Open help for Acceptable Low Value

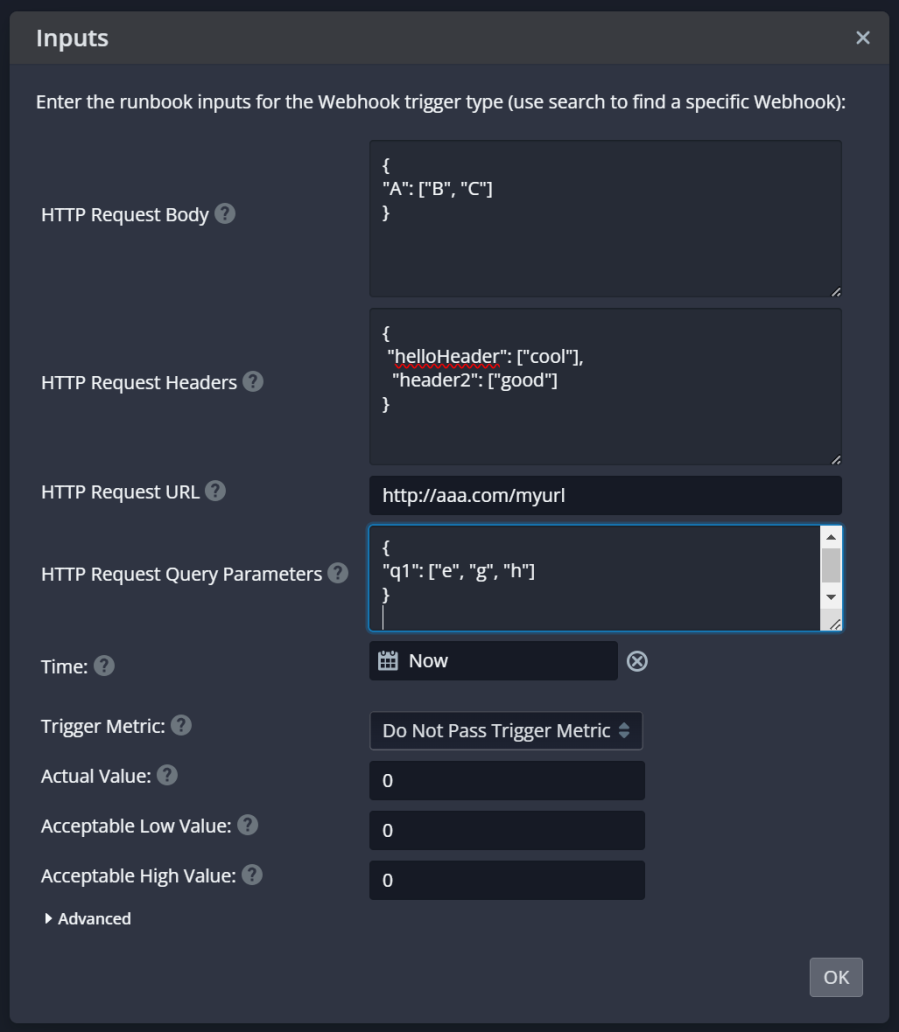click(x=247, y=825)
